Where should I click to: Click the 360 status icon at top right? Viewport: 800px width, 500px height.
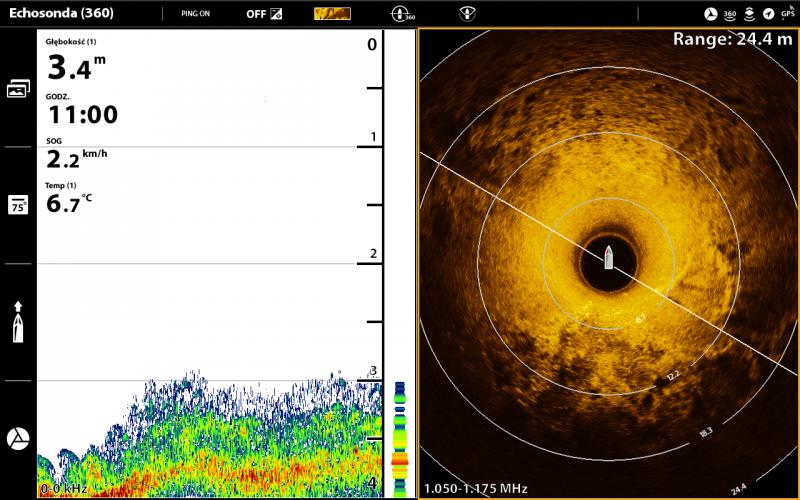730,14
